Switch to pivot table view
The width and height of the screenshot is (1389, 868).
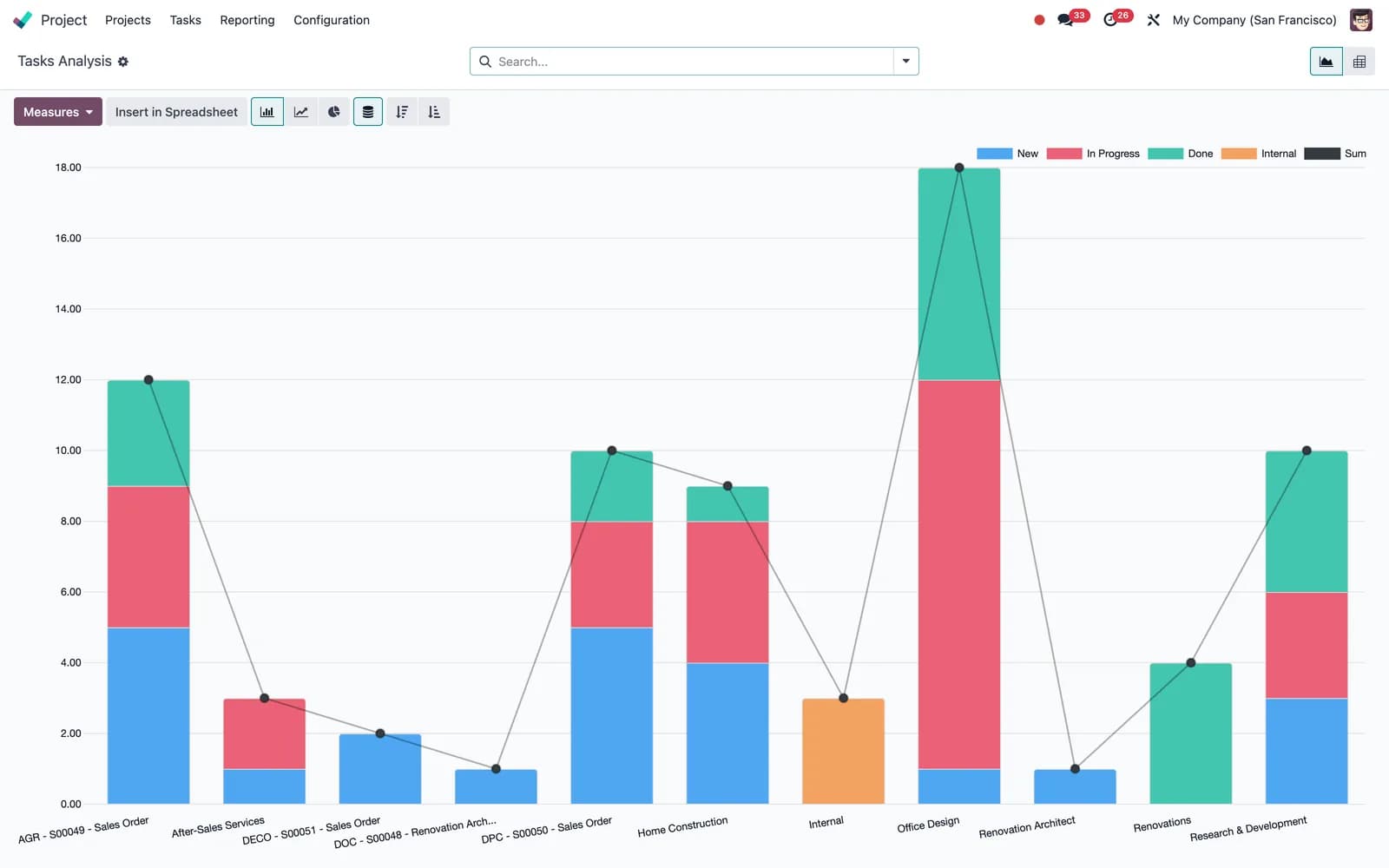point(1359,62)
